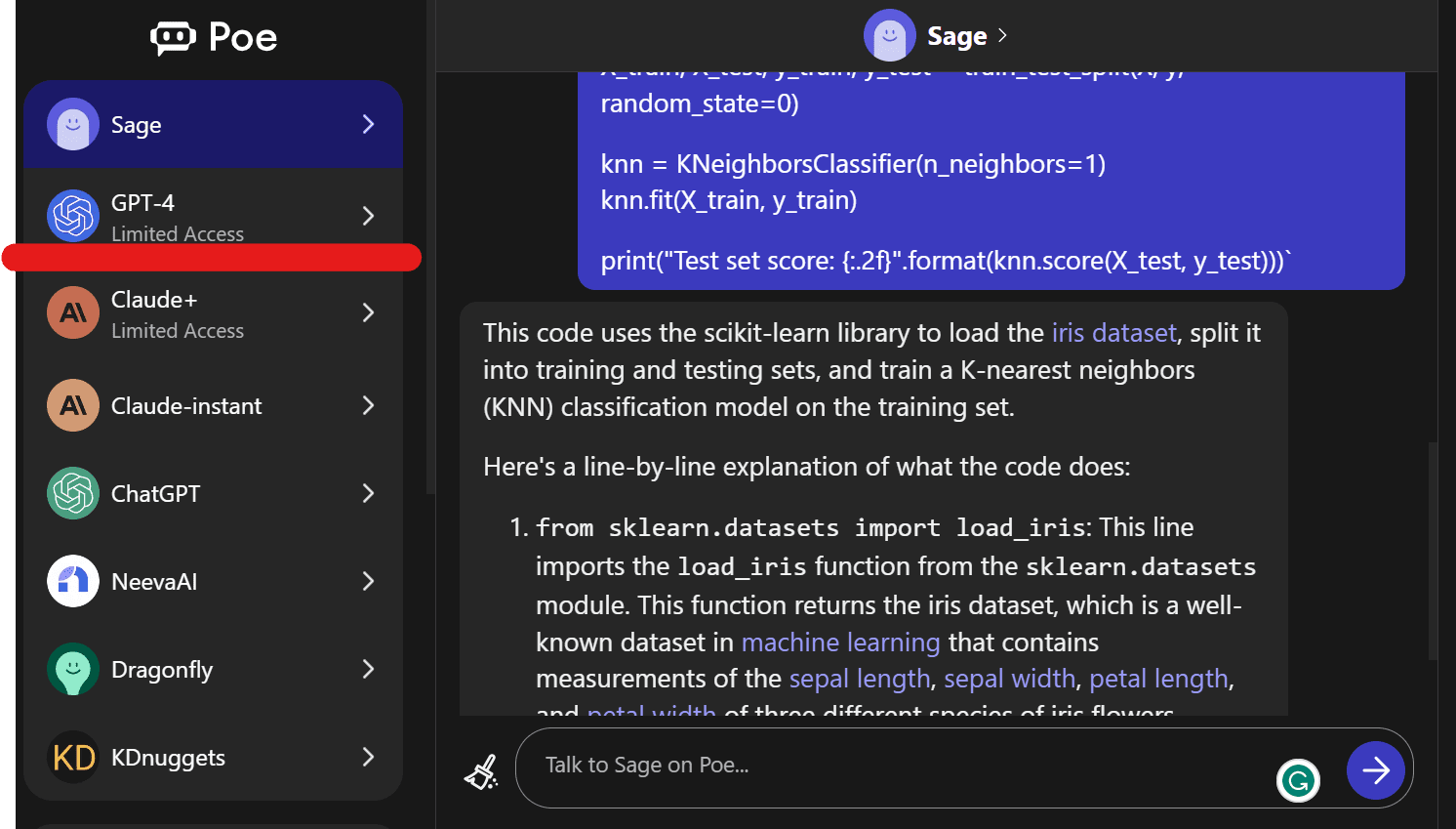Click the KDnuggets KD avatar icon
The image size is (1456, 829).
click(73, 757)
